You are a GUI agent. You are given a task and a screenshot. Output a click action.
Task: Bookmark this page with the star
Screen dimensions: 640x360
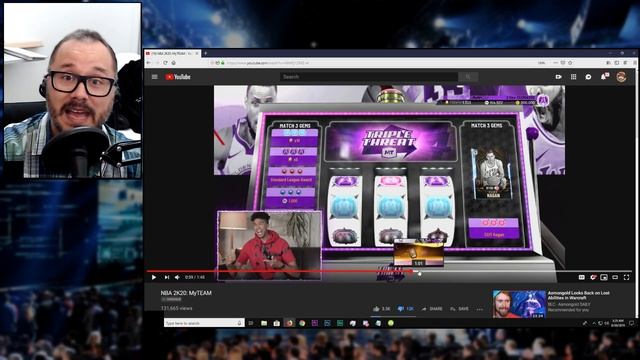[x=570, y=63]
